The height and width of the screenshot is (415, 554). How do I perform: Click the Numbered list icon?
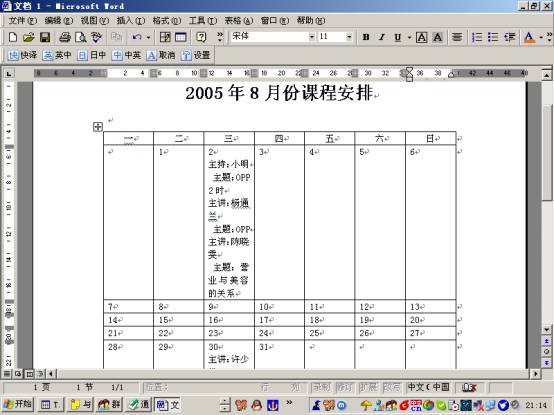[x=477, y=37]
